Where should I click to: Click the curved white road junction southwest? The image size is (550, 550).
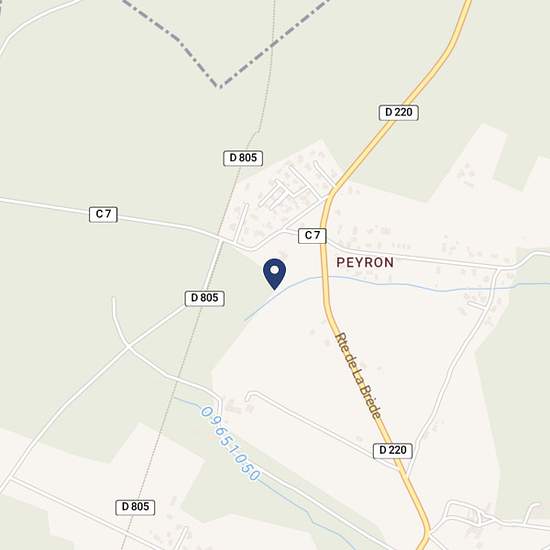coord(128,346)
